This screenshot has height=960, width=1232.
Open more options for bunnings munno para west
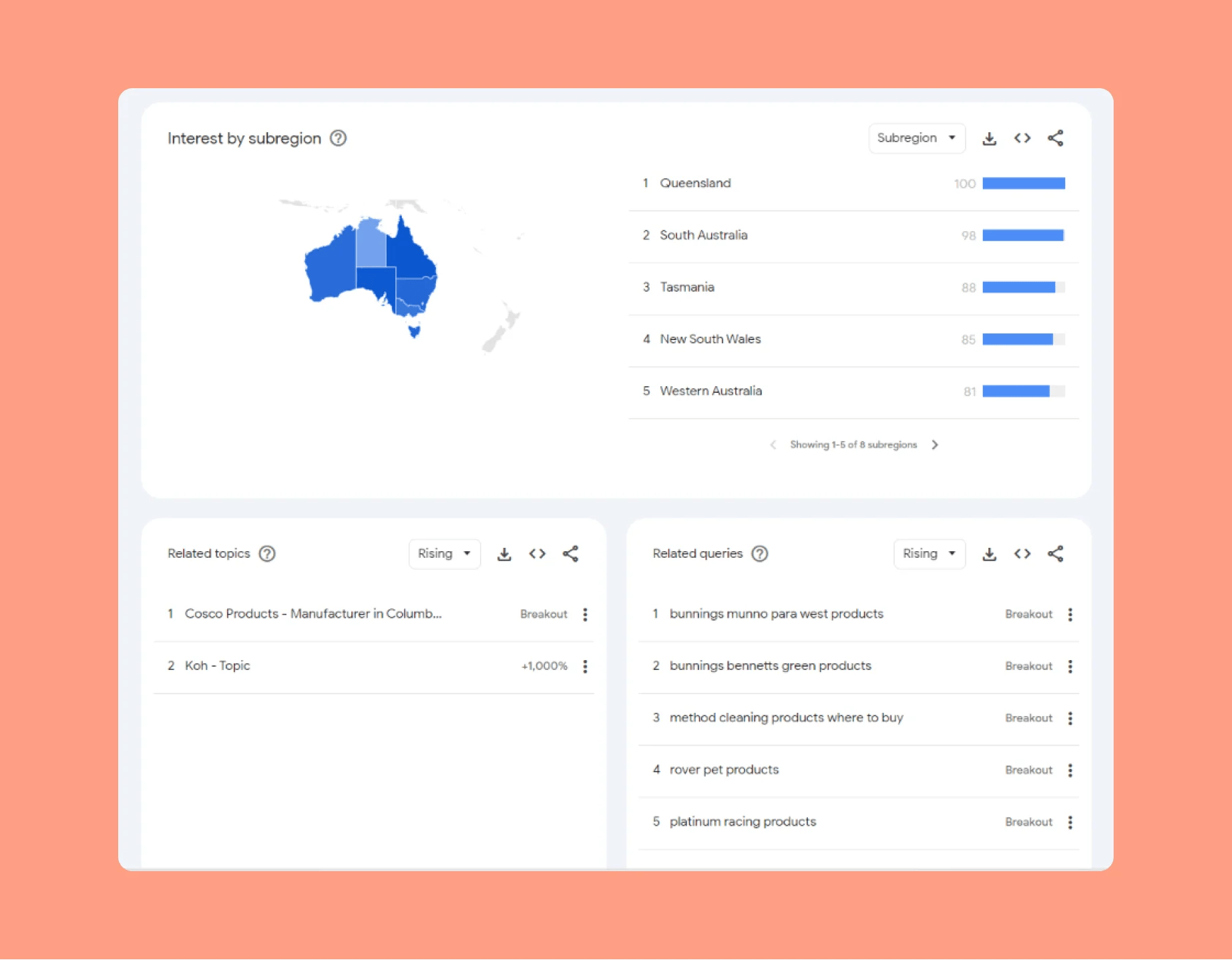pos(1070,615)
